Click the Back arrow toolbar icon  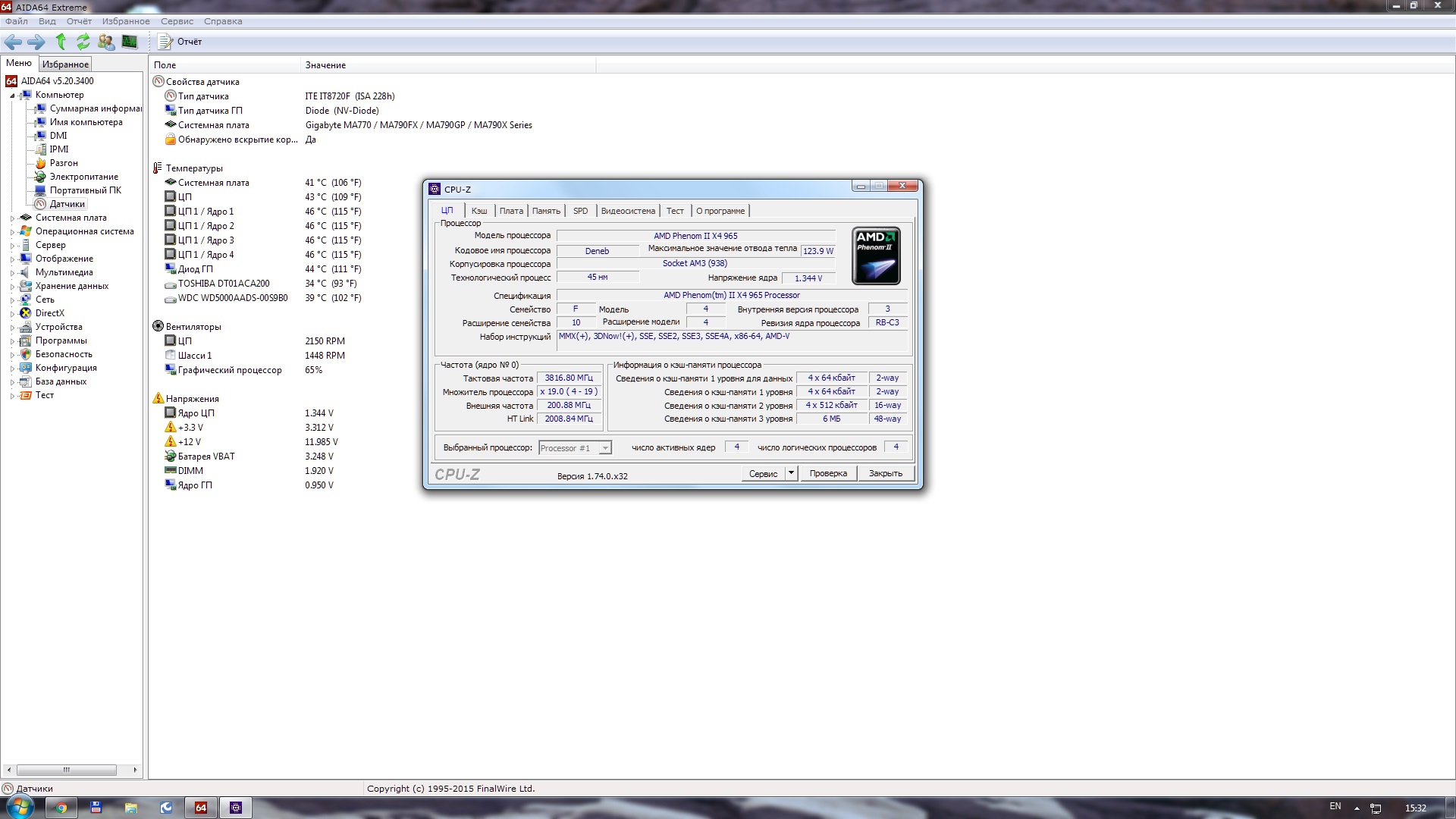[13, 42]
